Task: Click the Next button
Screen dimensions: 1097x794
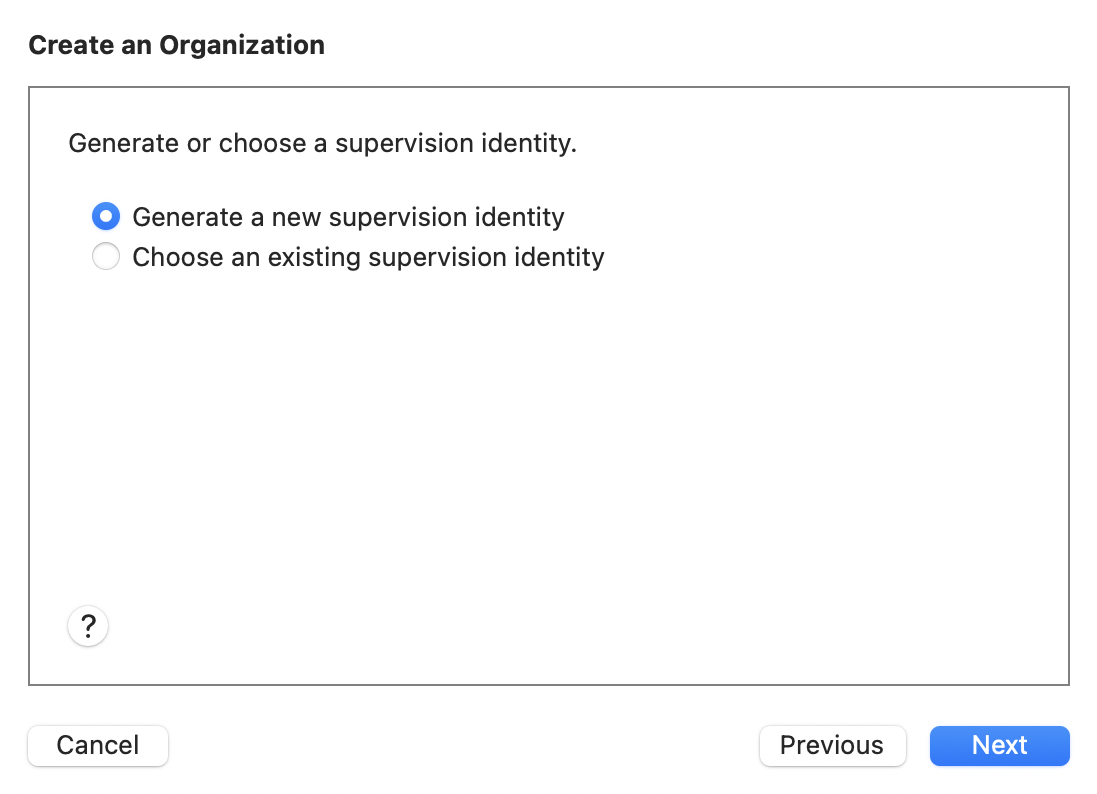Action: pos(999,746)
